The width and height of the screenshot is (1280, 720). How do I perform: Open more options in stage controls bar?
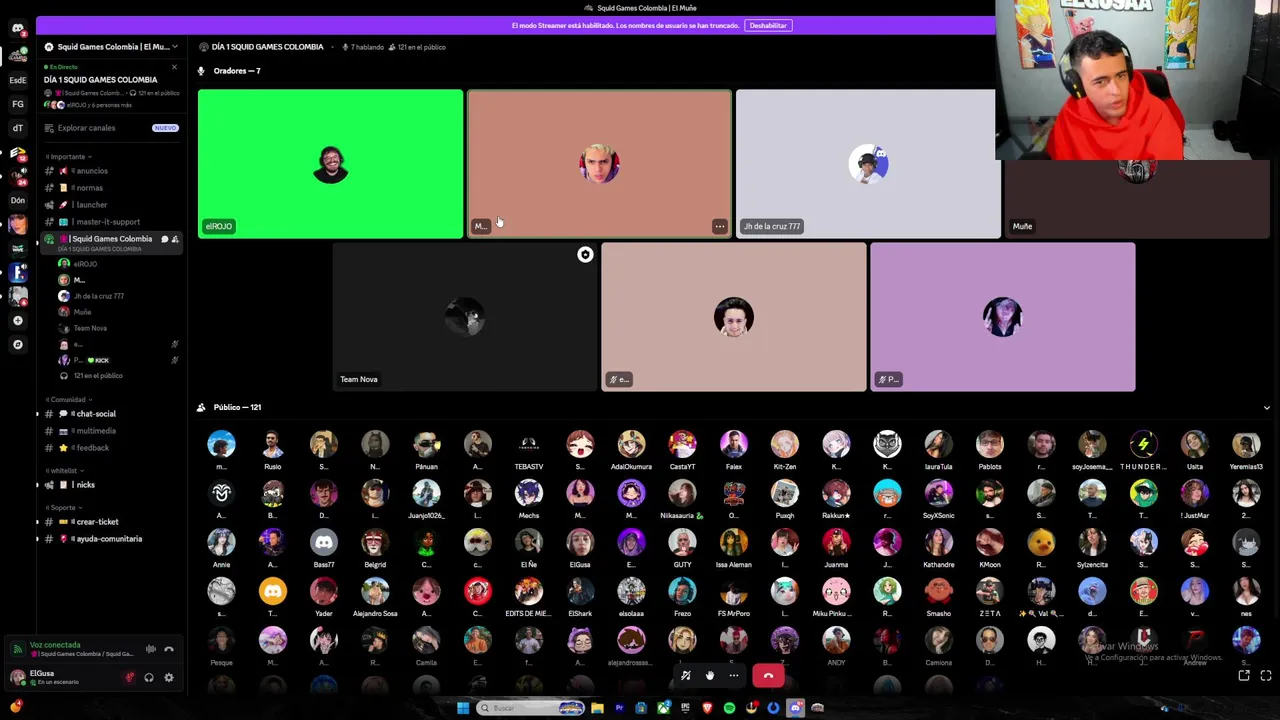[734, 676]
